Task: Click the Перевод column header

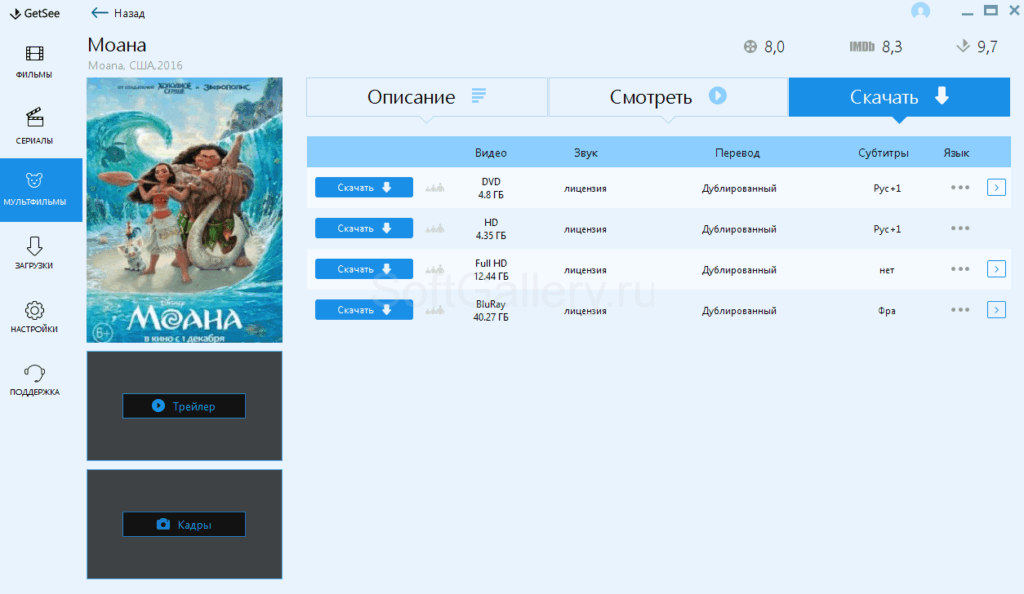Action: [737, 153]
